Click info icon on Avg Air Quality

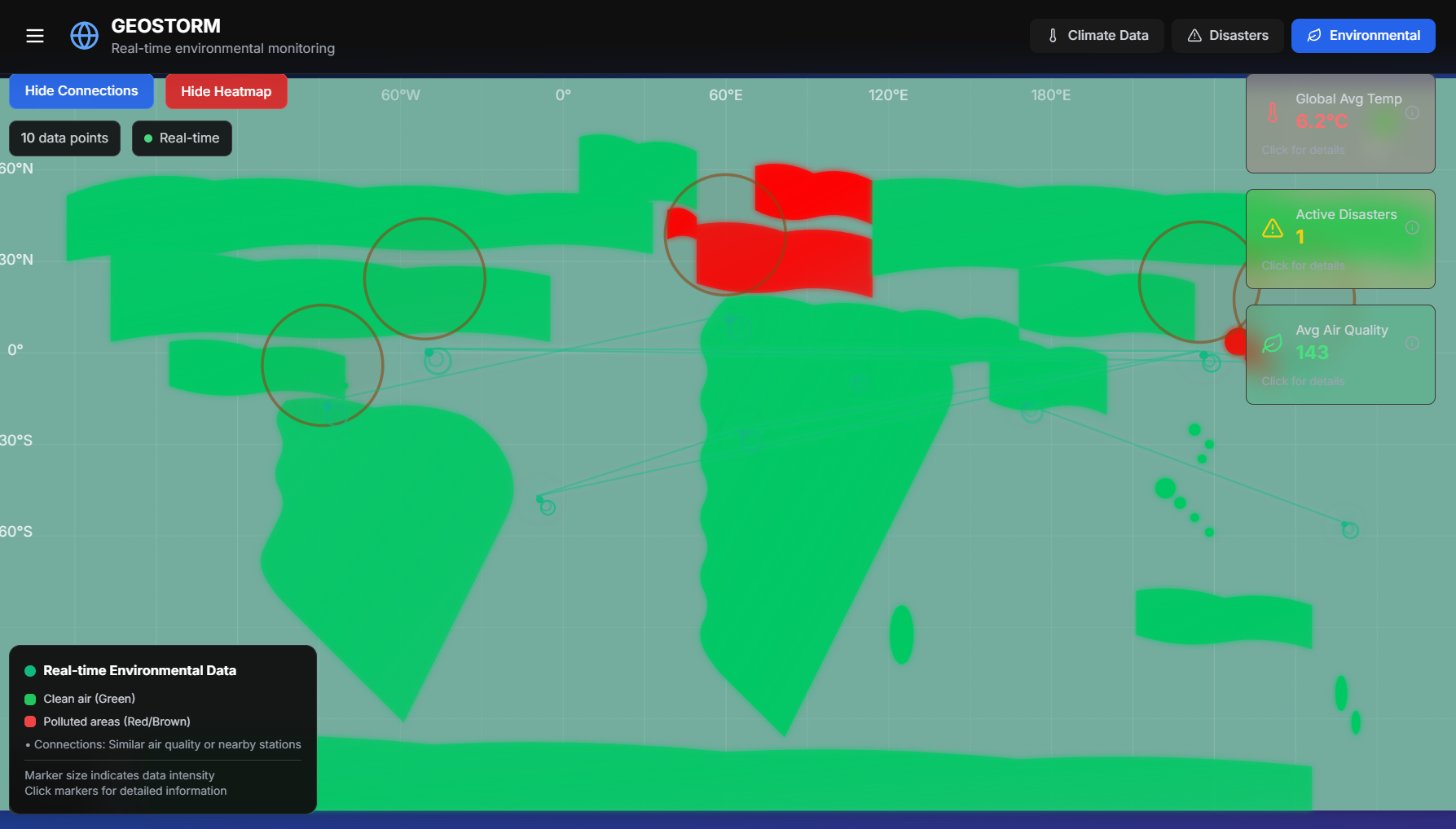[x=1413, y=344]
